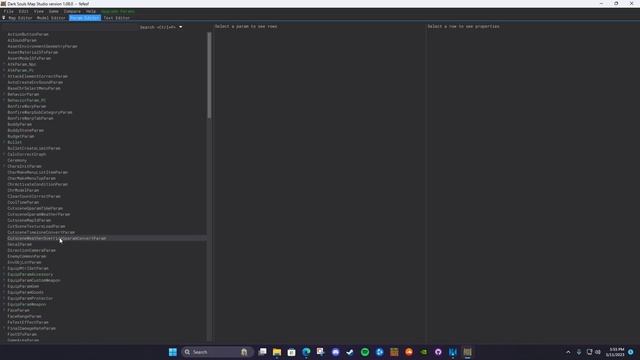Viewport: 640px width, 360px height.
Task: Switch to the Text Editor tab
Action: coord(117,18)
